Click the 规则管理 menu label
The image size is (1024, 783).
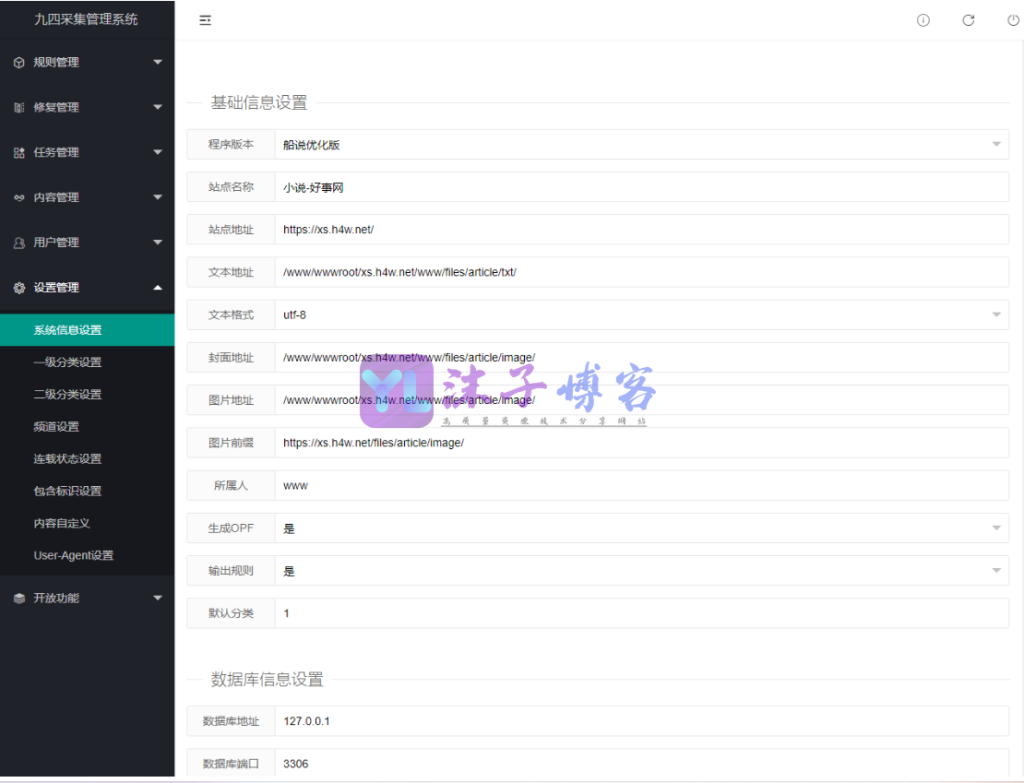click(56, 62)
